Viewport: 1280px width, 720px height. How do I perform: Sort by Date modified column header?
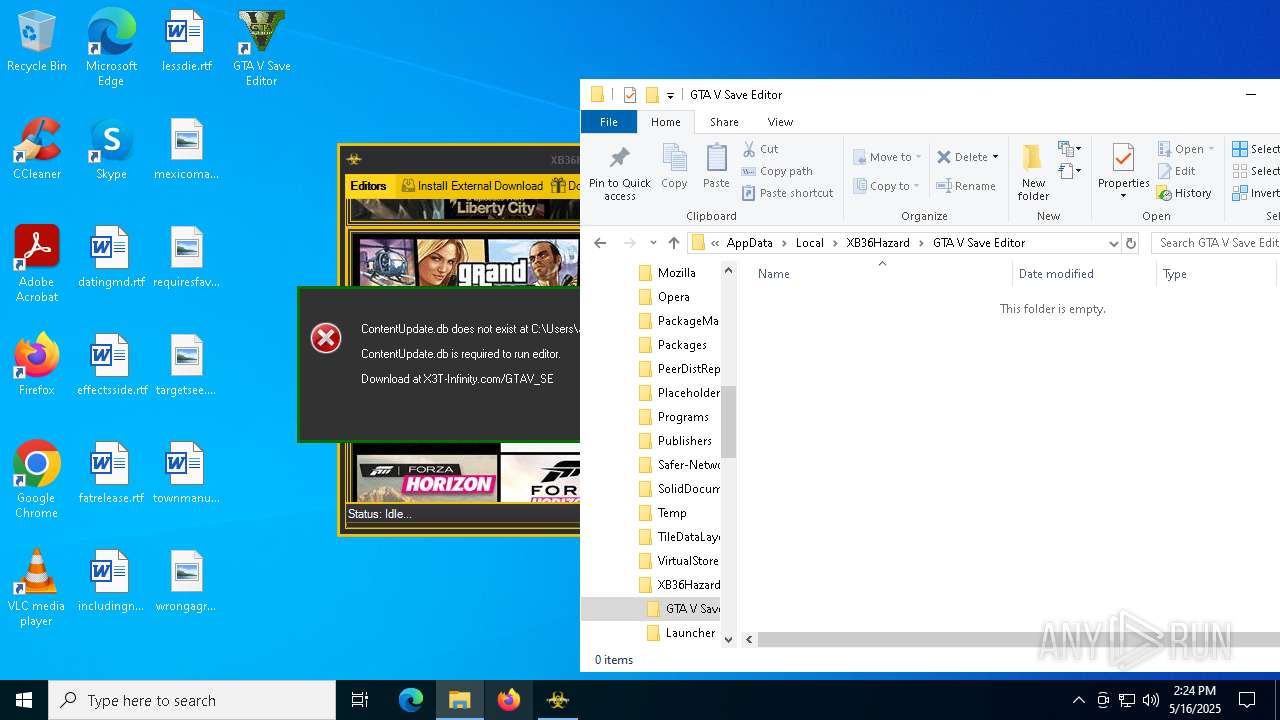tap(1056, 274)
